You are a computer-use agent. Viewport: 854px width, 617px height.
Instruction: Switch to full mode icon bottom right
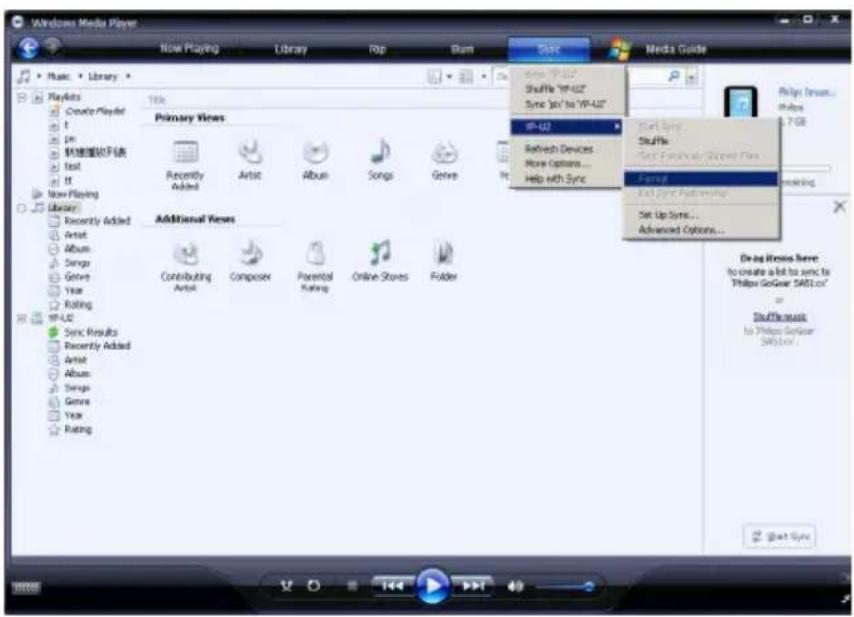(843, 600)
